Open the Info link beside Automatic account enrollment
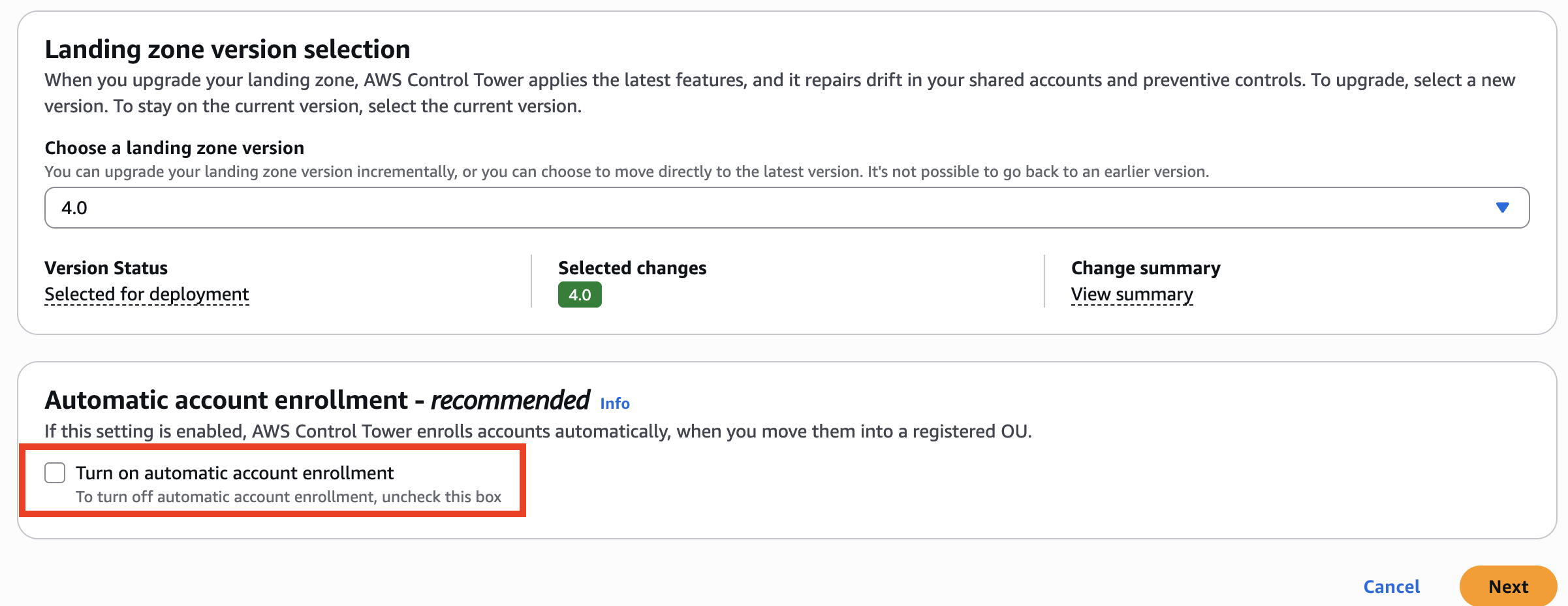Image resolution: width=1568 pixels, height=606 pixels. (x=614, y=404)
